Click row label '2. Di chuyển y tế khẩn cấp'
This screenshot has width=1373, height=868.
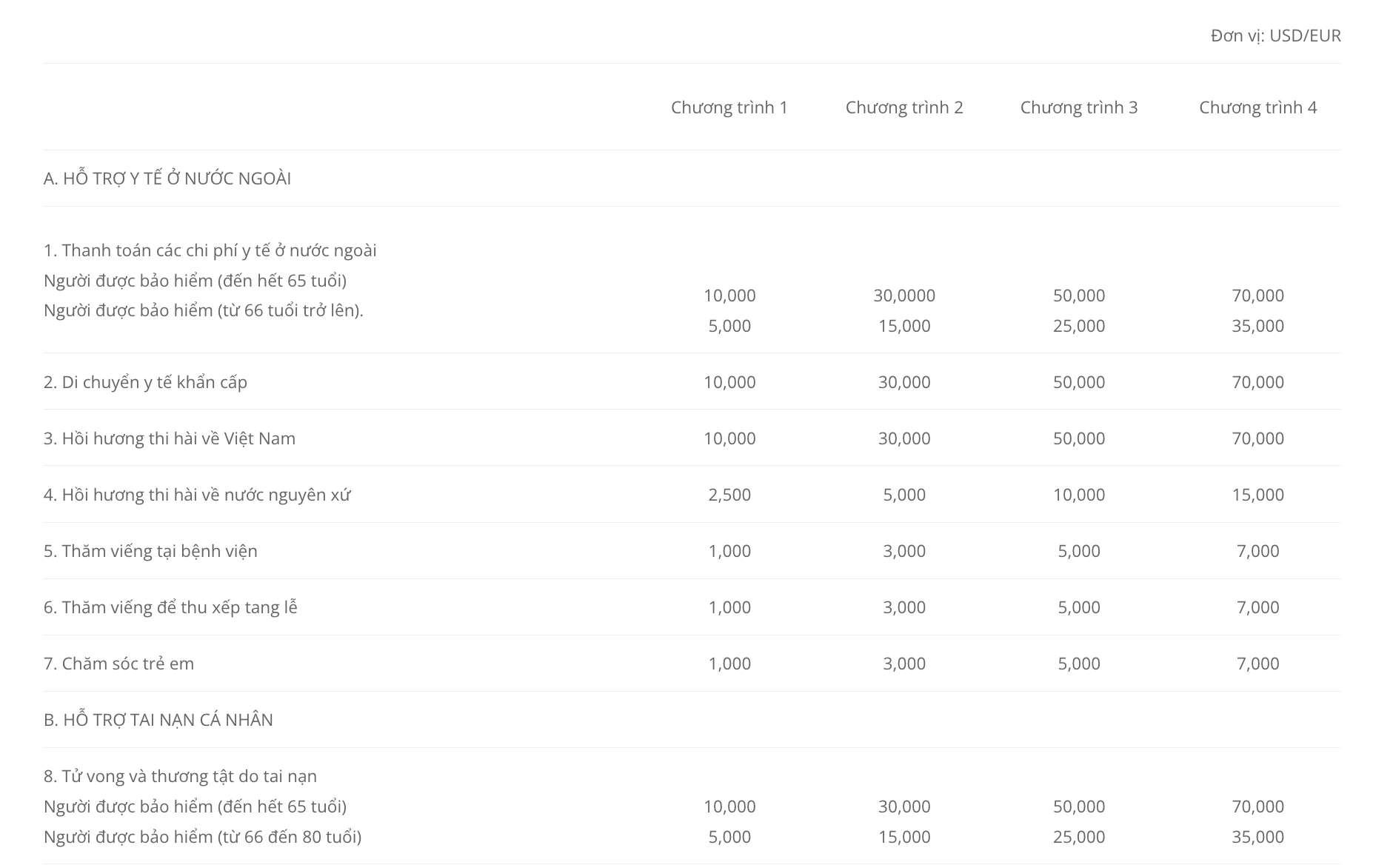tap(145, 382)
